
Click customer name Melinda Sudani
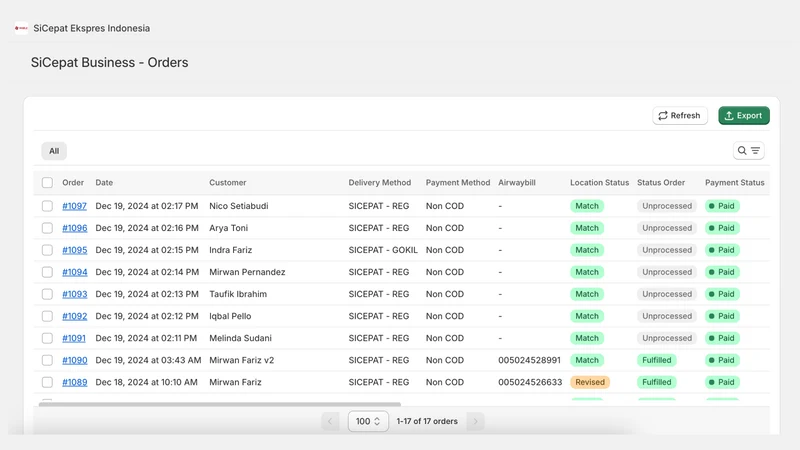pos(240,338)
